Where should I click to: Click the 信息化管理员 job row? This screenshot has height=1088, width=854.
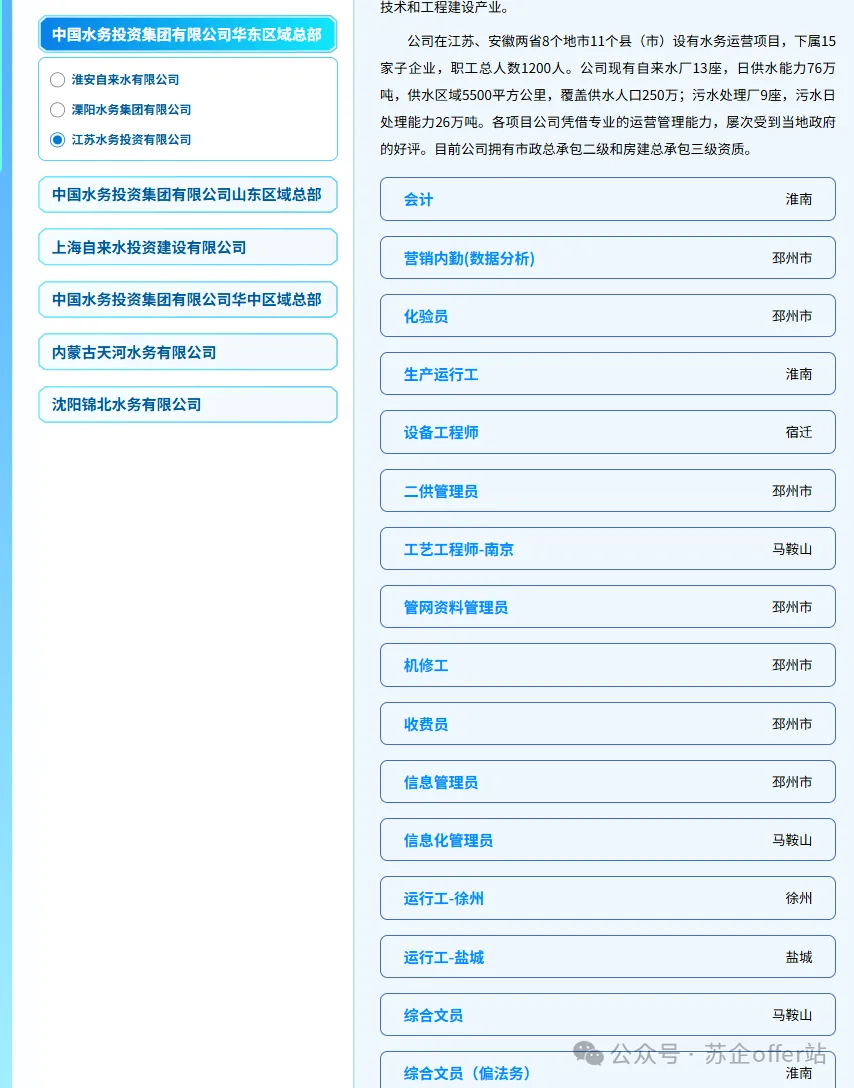coord(608,840)
